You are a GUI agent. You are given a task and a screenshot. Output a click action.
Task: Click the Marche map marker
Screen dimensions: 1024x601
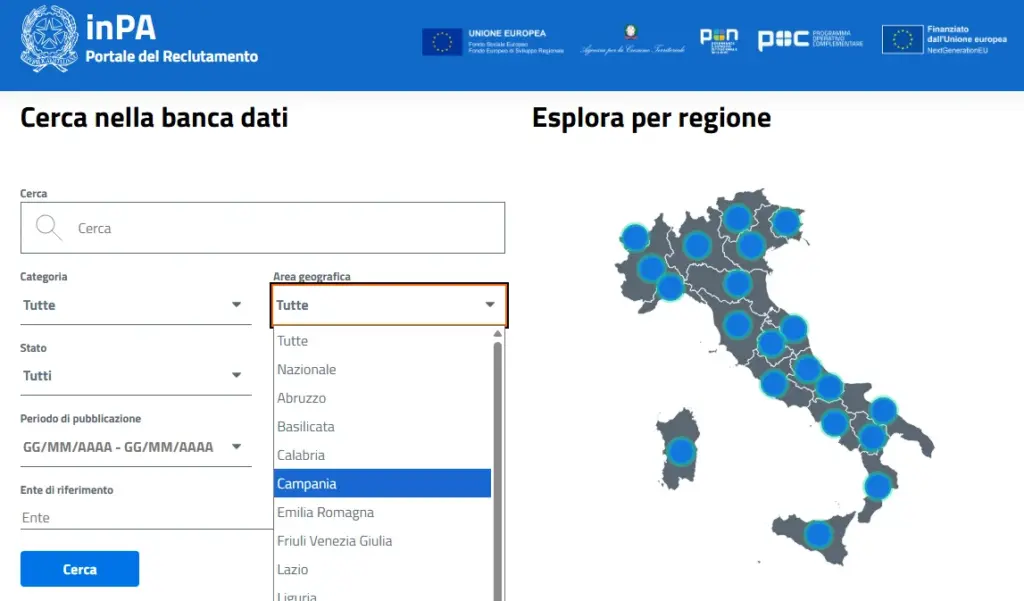(794, 328)
